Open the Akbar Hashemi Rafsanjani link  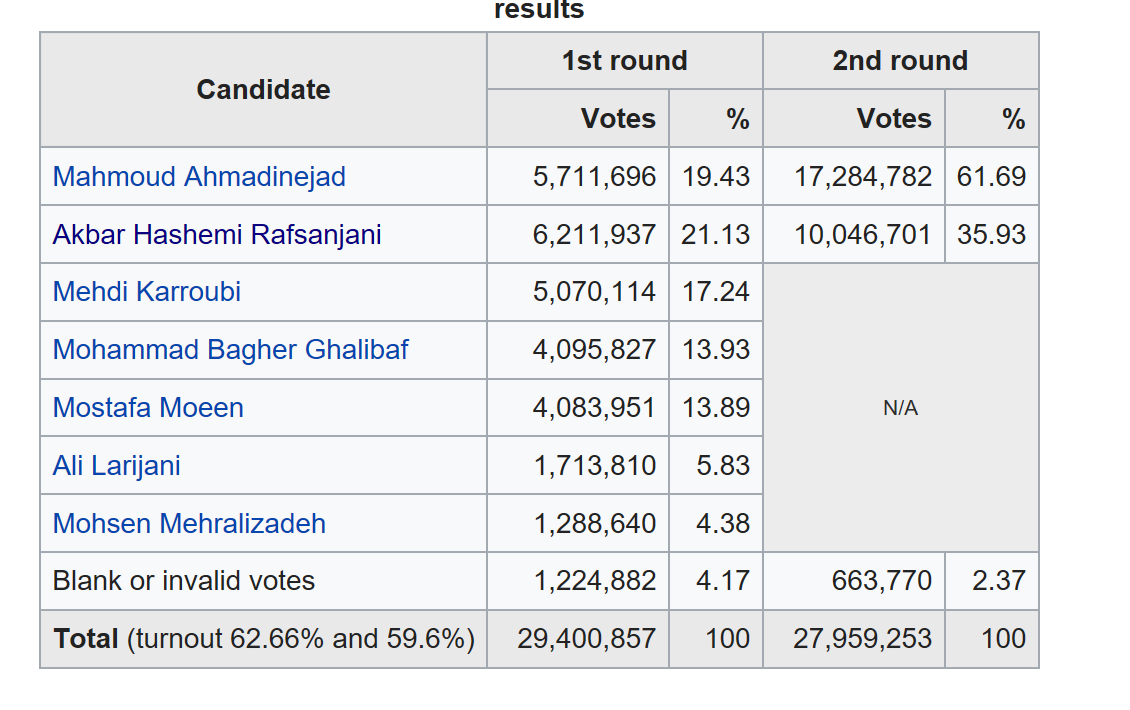pyautogui.click(x=217, y=234)
